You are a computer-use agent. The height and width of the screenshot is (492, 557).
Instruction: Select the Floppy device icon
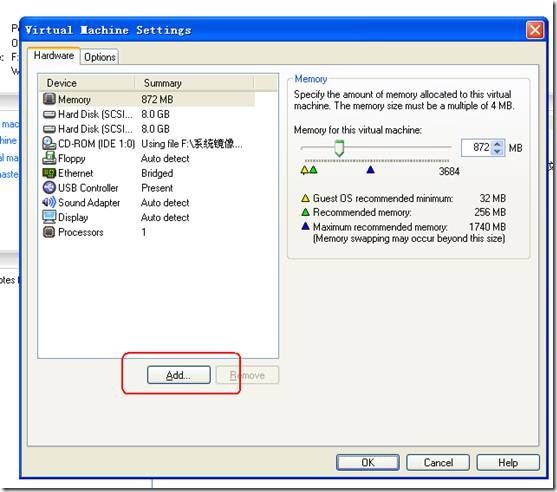(x=49, y=158)
